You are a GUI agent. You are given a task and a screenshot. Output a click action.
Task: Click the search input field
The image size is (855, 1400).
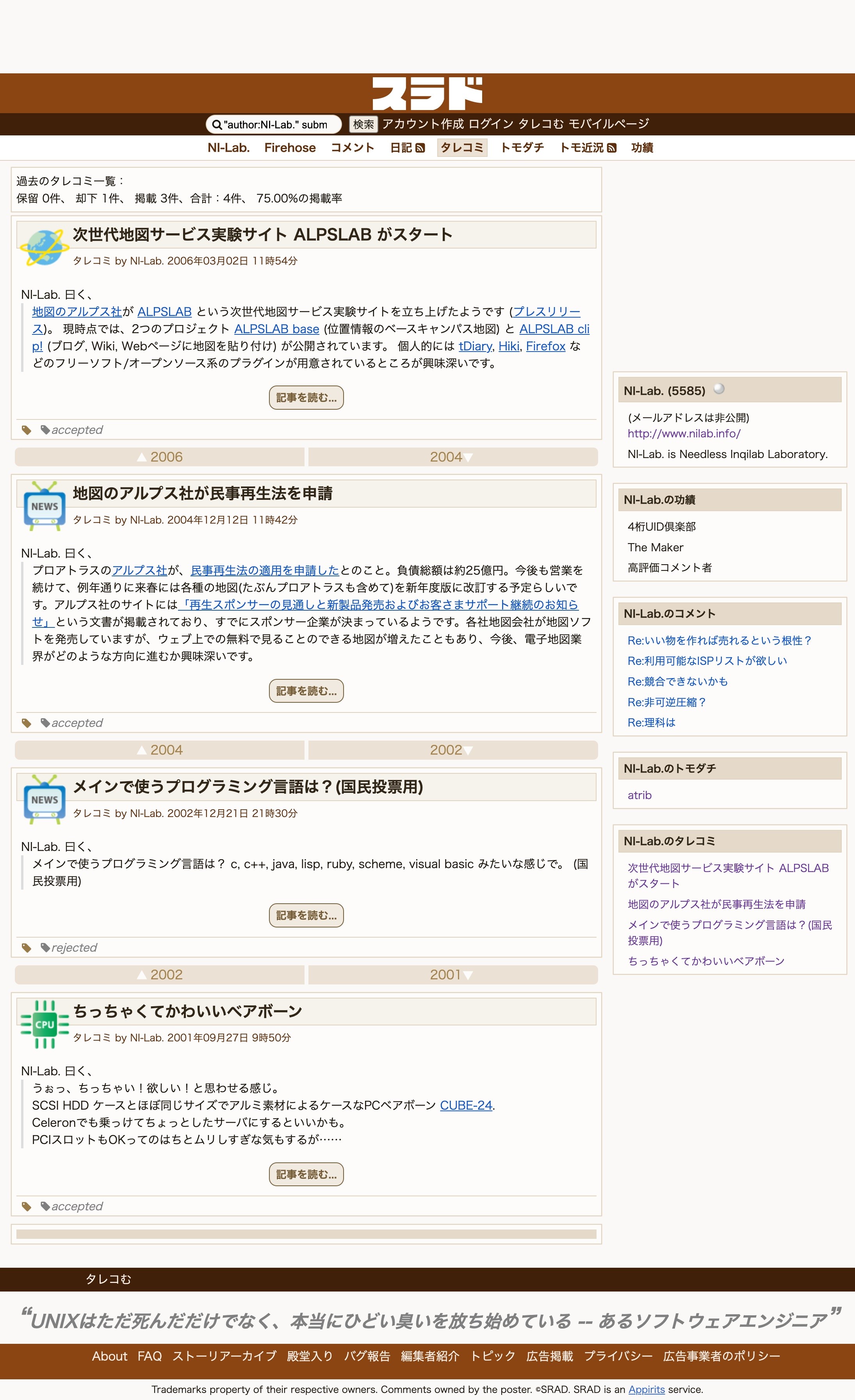[x=273, y=124]
